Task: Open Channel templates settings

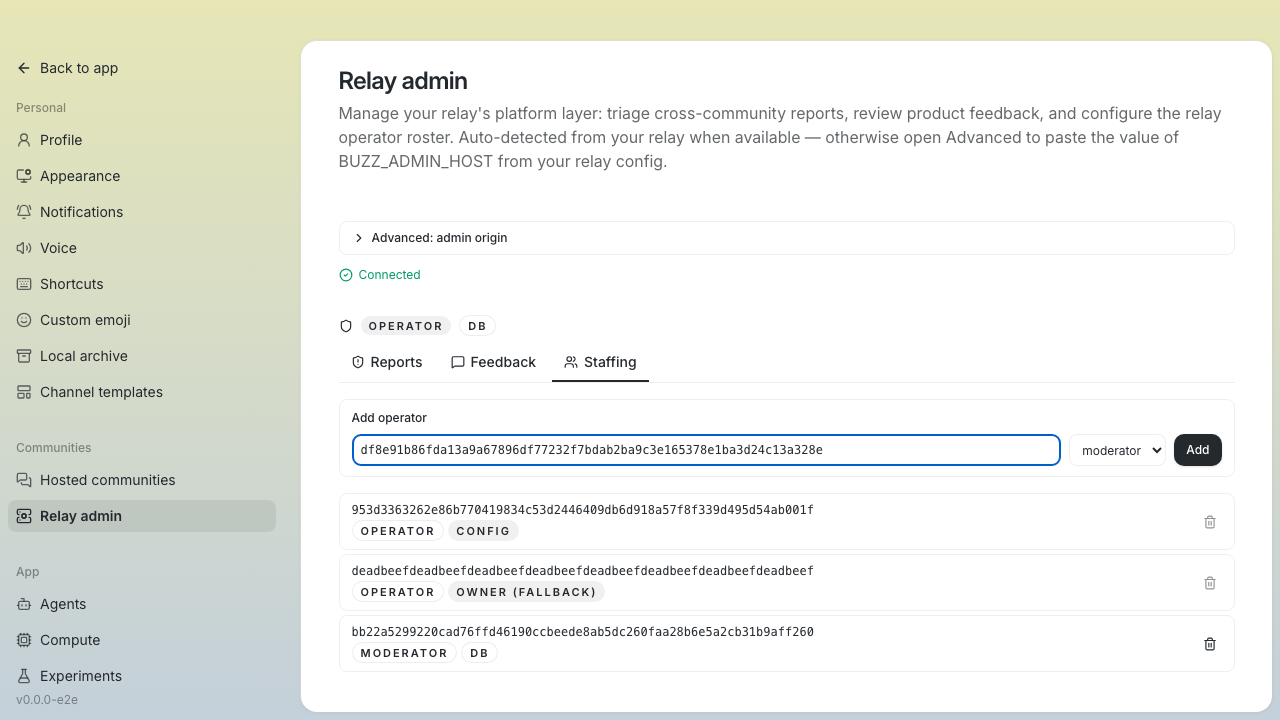Action: point(142,392)
